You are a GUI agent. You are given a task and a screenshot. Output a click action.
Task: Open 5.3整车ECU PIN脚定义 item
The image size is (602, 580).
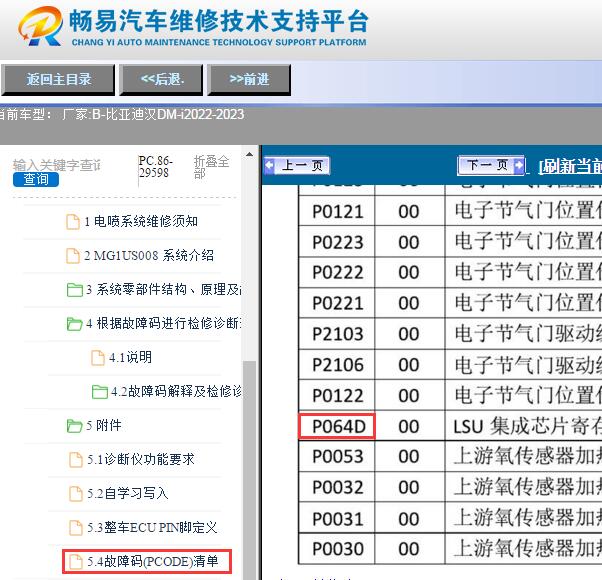point(152,527)
